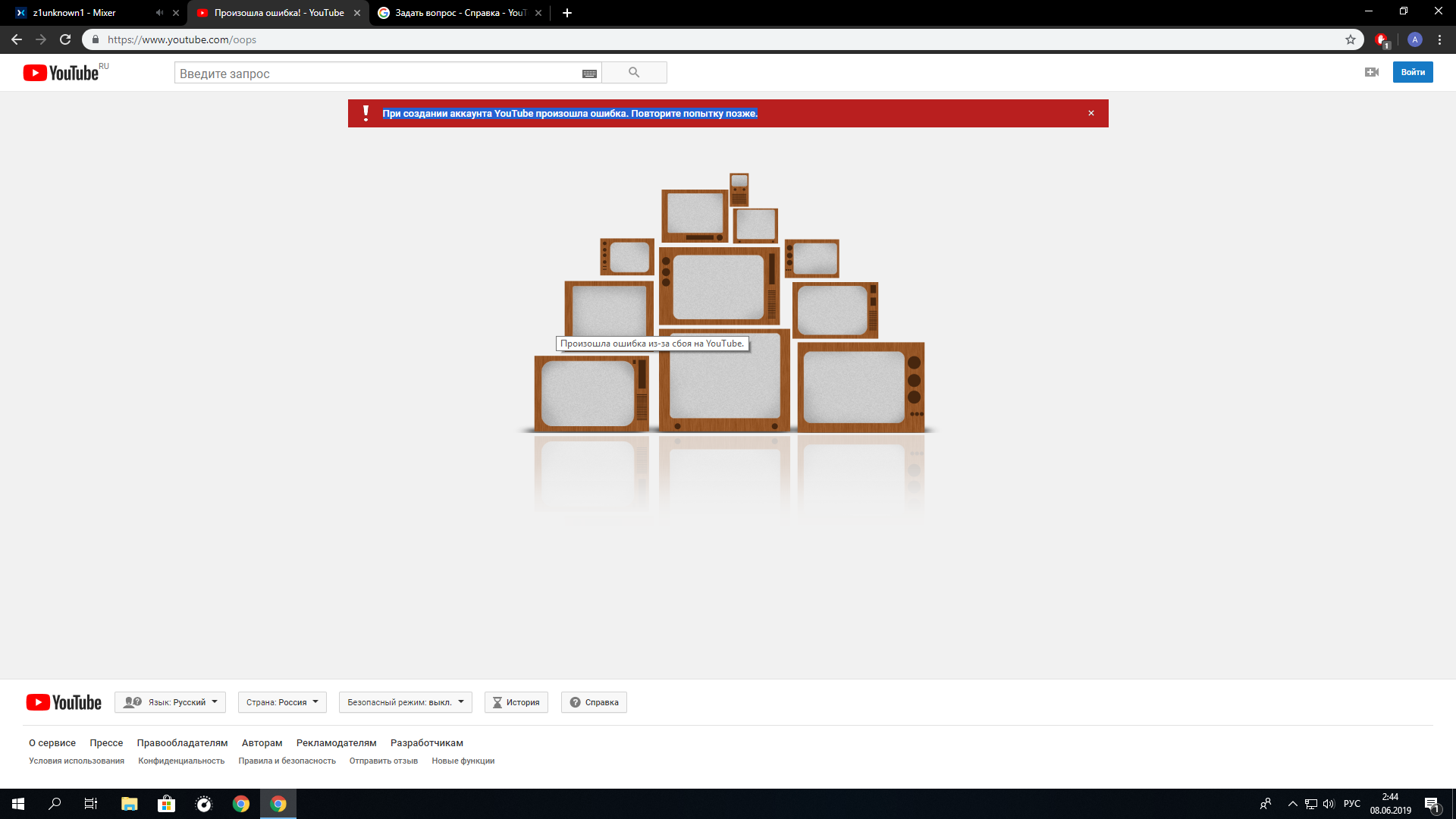Click the upload video camera icon
The image size is (1456, 819).
(1371, 72)
